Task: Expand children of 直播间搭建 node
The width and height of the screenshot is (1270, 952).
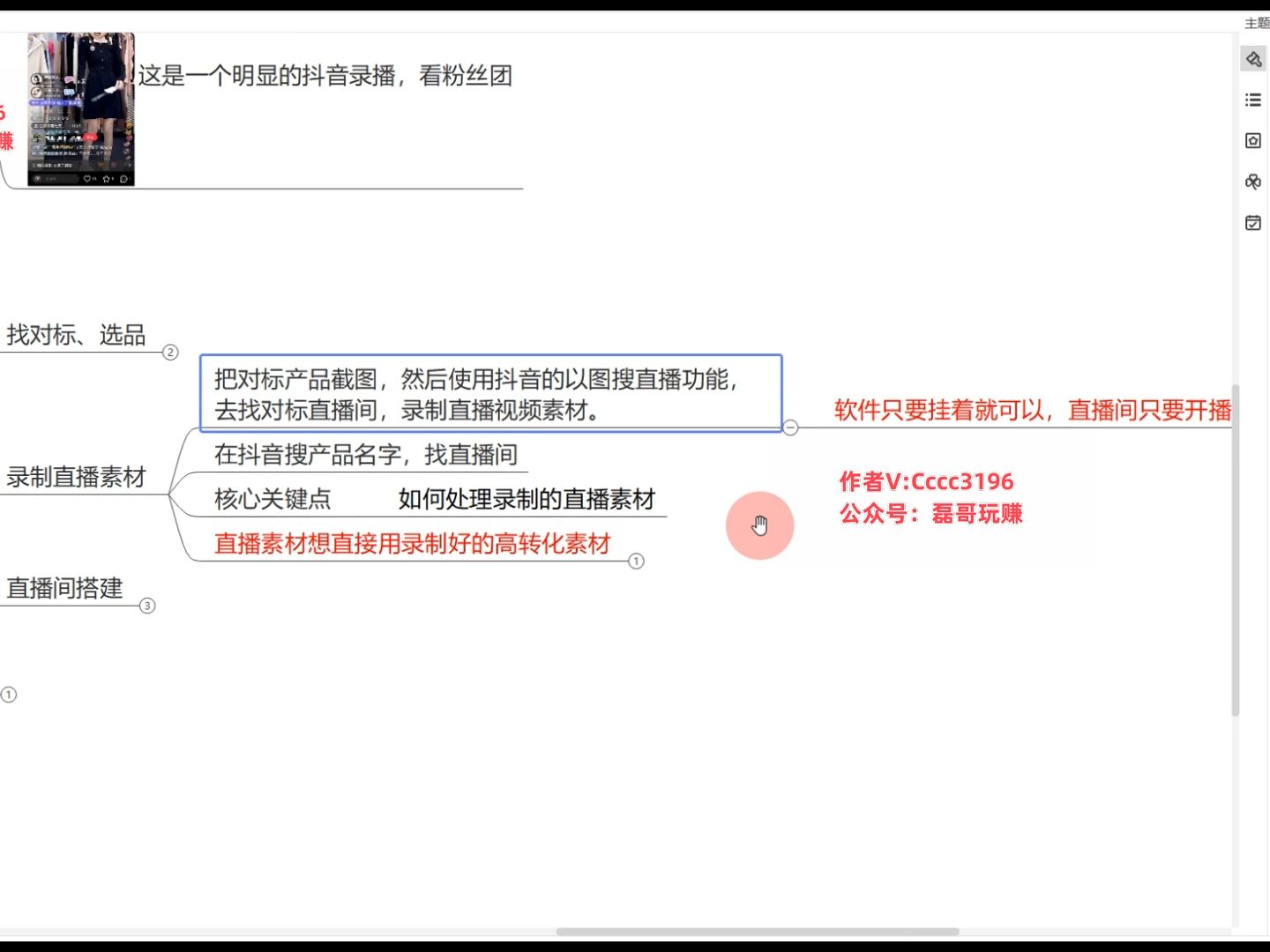Action: click(x=147, y=606)
